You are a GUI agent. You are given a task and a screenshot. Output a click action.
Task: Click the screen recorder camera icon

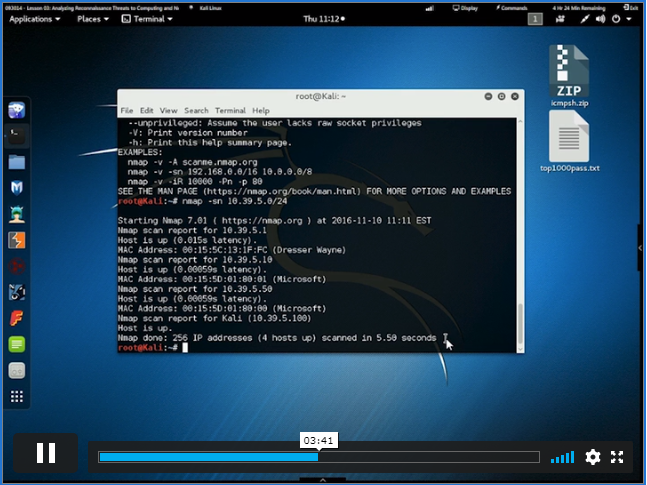tap(560, 19)
